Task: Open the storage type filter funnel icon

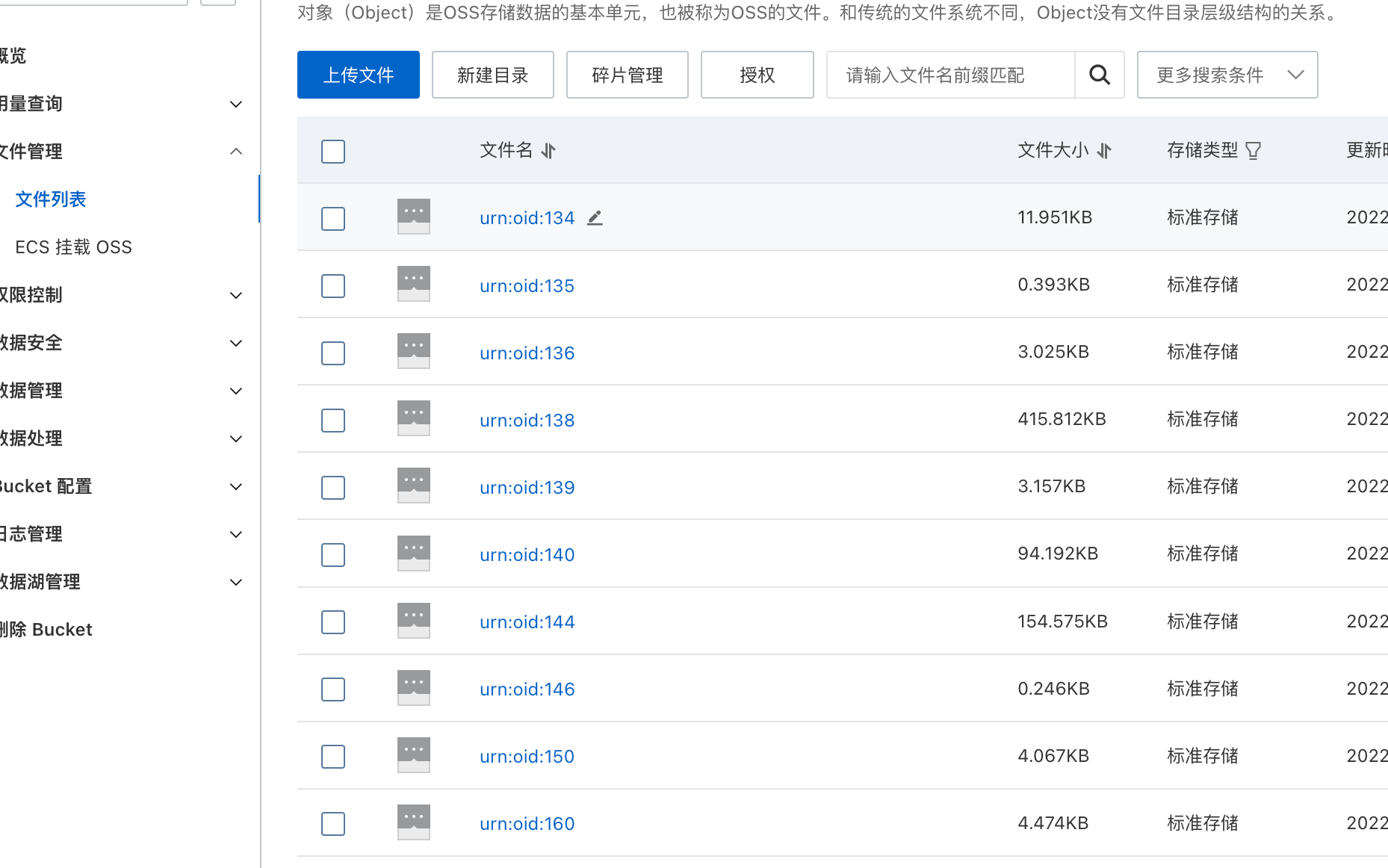Action: (x=1254, y=151)
